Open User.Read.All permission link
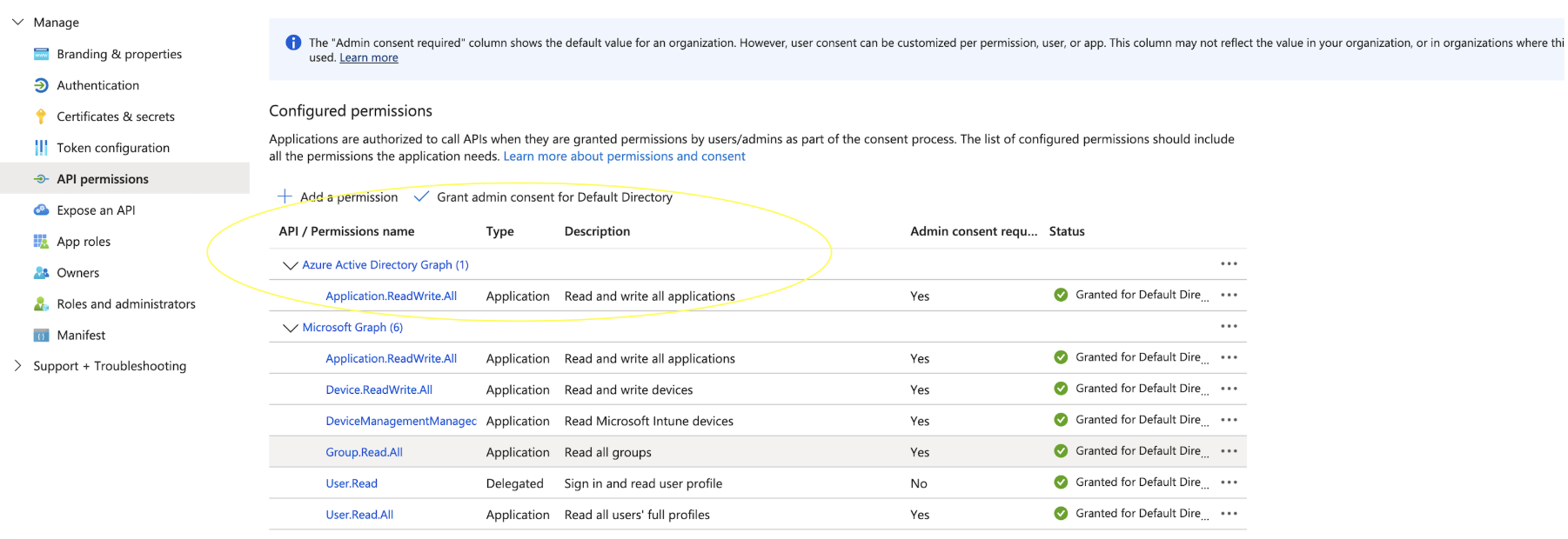1568x539 pixels. pyautogui.click(x=359, y=516)
